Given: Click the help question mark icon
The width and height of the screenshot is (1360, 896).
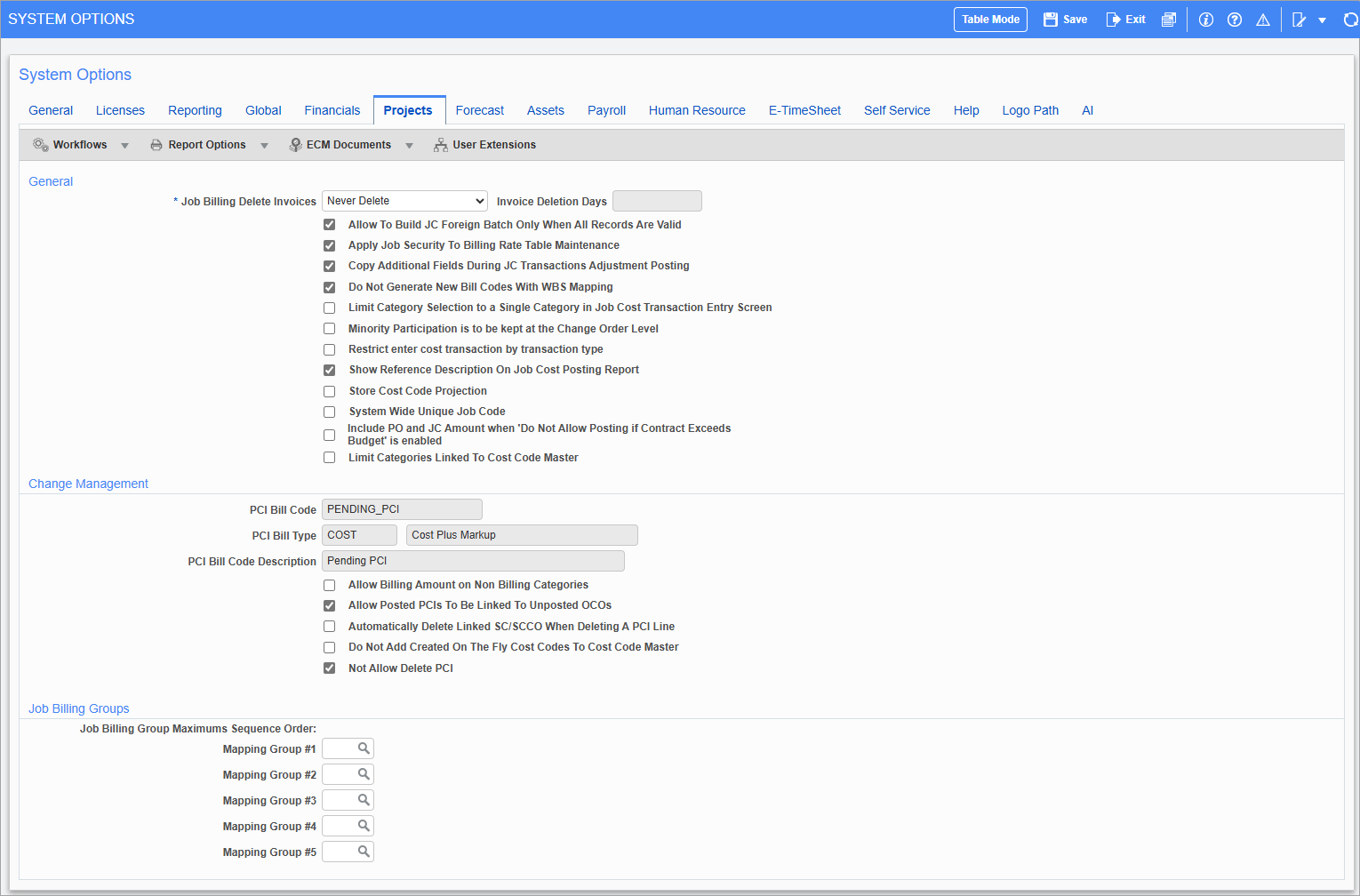Looking at the screenshot, I should click(x=1235, y=19).
